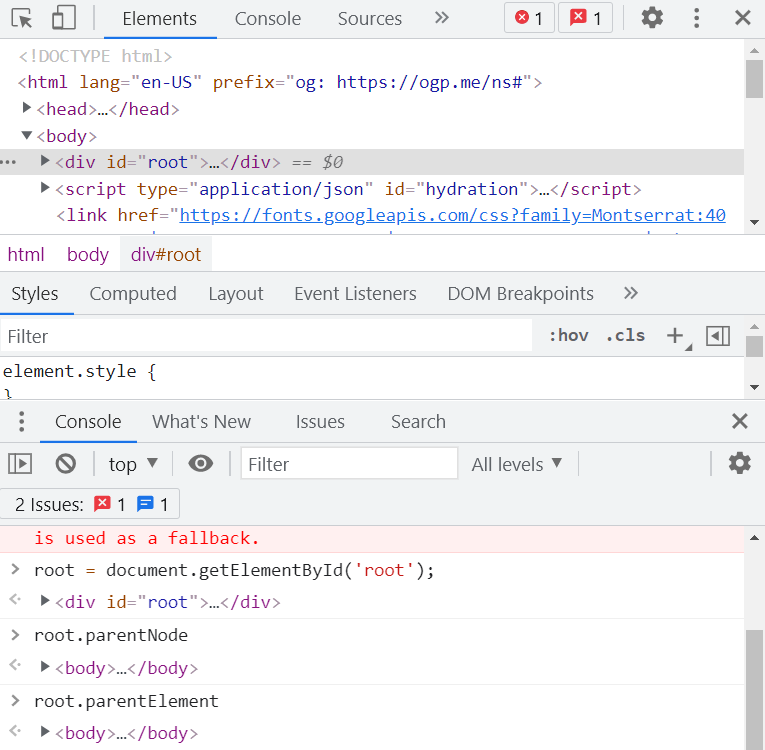Switch to the Console tab in top bar
The image size is (765, 750).
coord(268,19)
